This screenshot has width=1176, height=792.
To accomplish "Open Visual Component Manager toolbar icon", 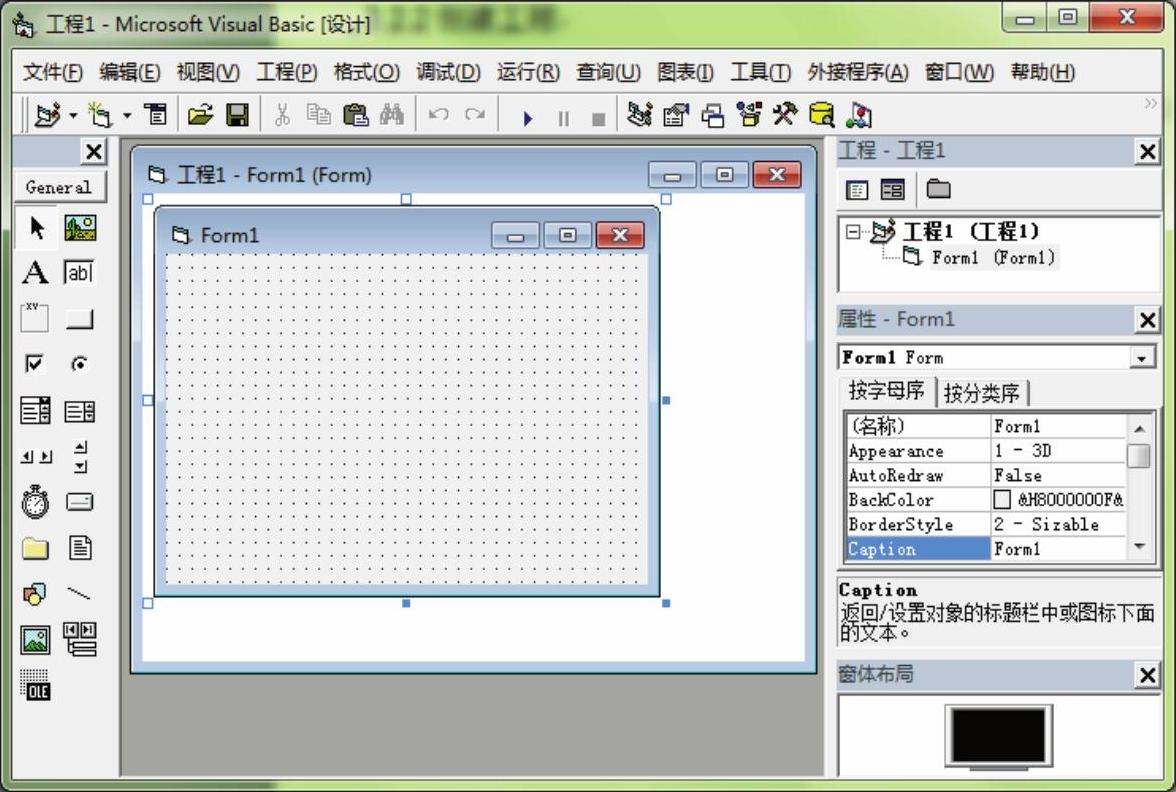I will [858, 115].
